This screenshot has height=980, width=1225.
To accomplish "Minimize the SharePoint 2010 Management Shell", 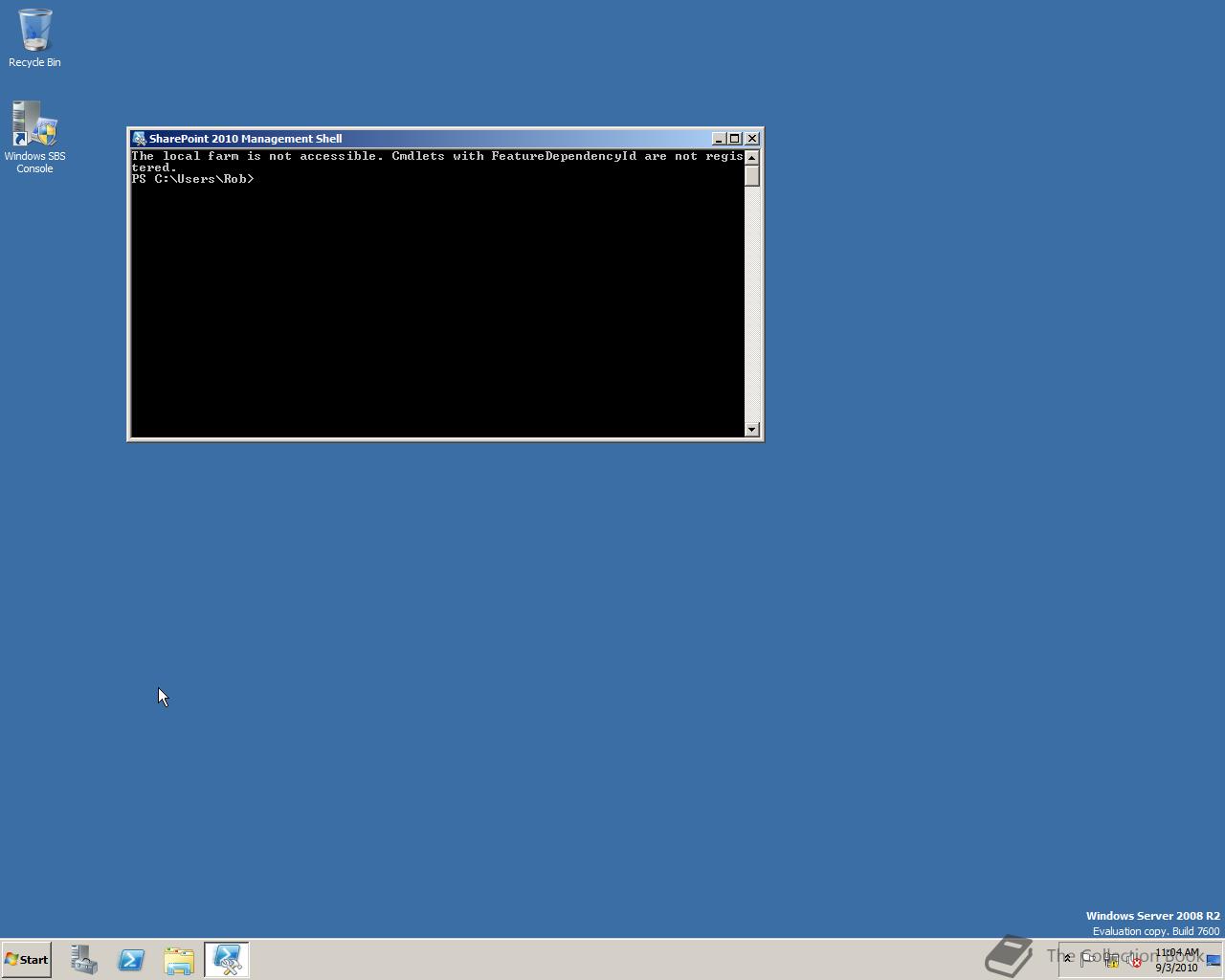I will click(719, 139).
